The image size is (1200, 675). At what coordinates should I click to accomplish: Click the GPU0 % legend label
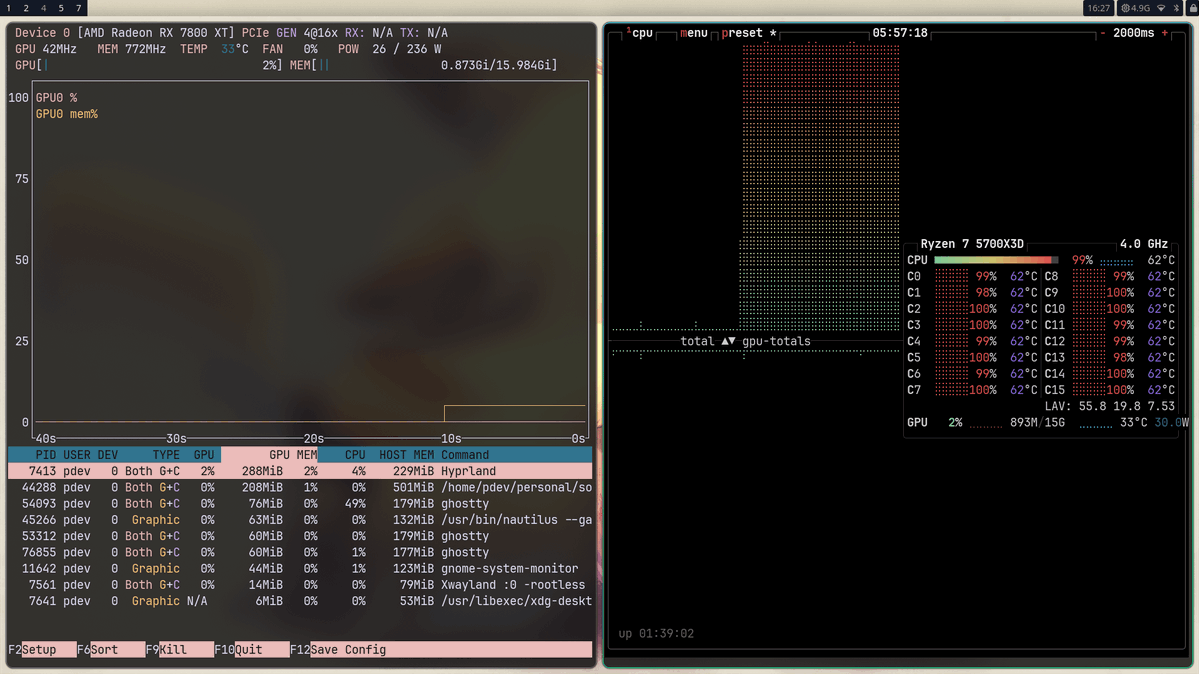(x=56, y=98)
